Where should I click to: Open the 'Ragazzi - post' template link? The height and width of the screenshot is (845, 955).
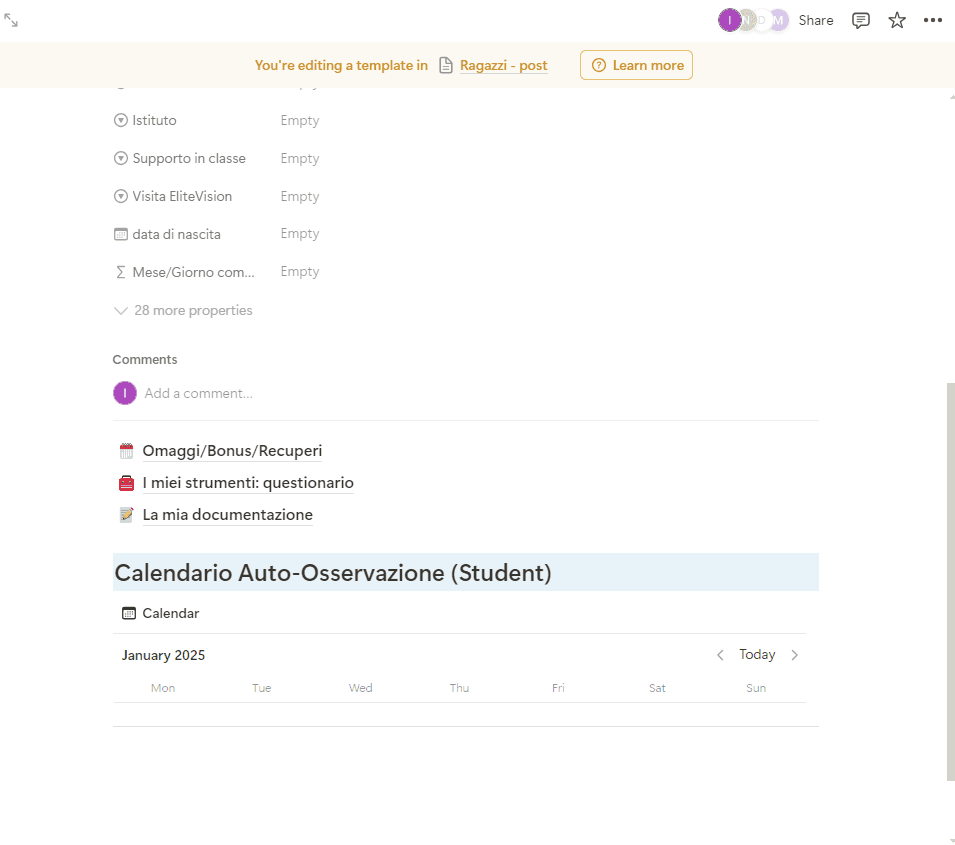coord(503,65)
